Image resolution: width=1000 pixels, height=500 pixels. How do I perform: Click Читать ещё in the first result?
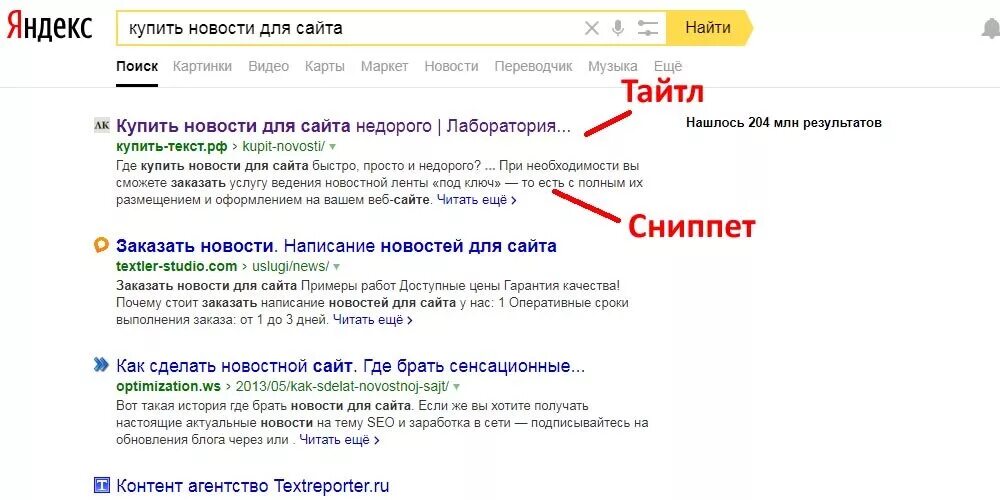[476, 200]
